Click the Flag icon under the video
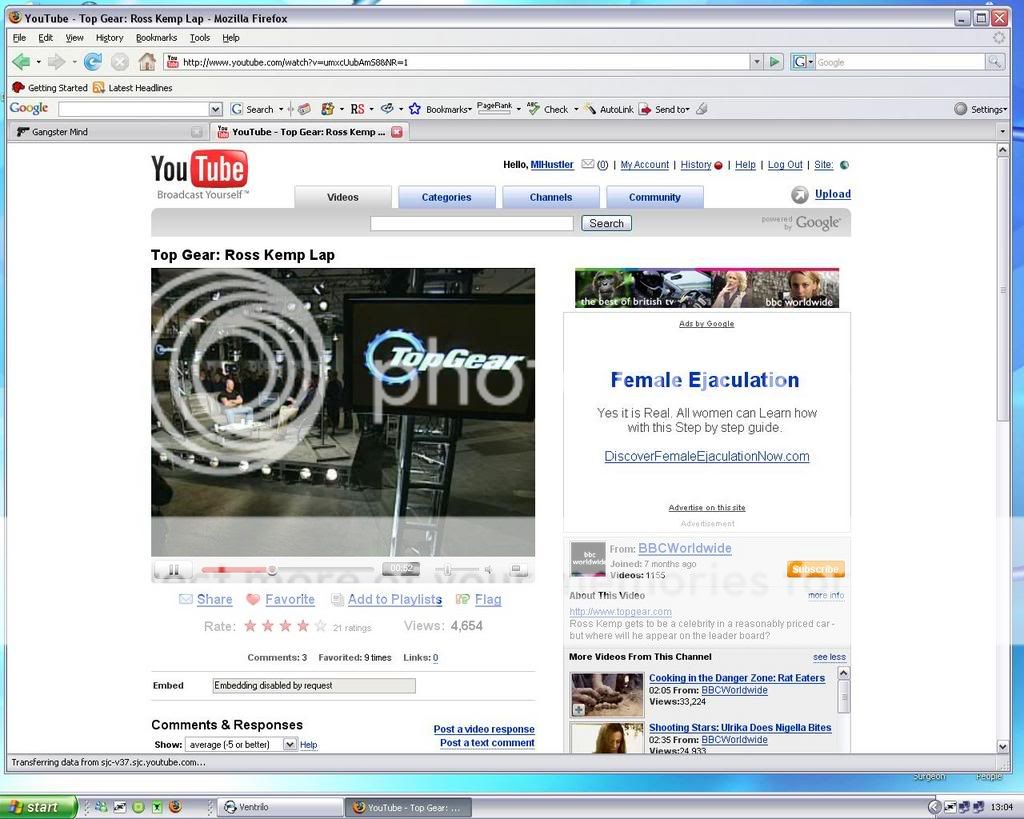The image size is (1024, 819). [x=462, y=599]
